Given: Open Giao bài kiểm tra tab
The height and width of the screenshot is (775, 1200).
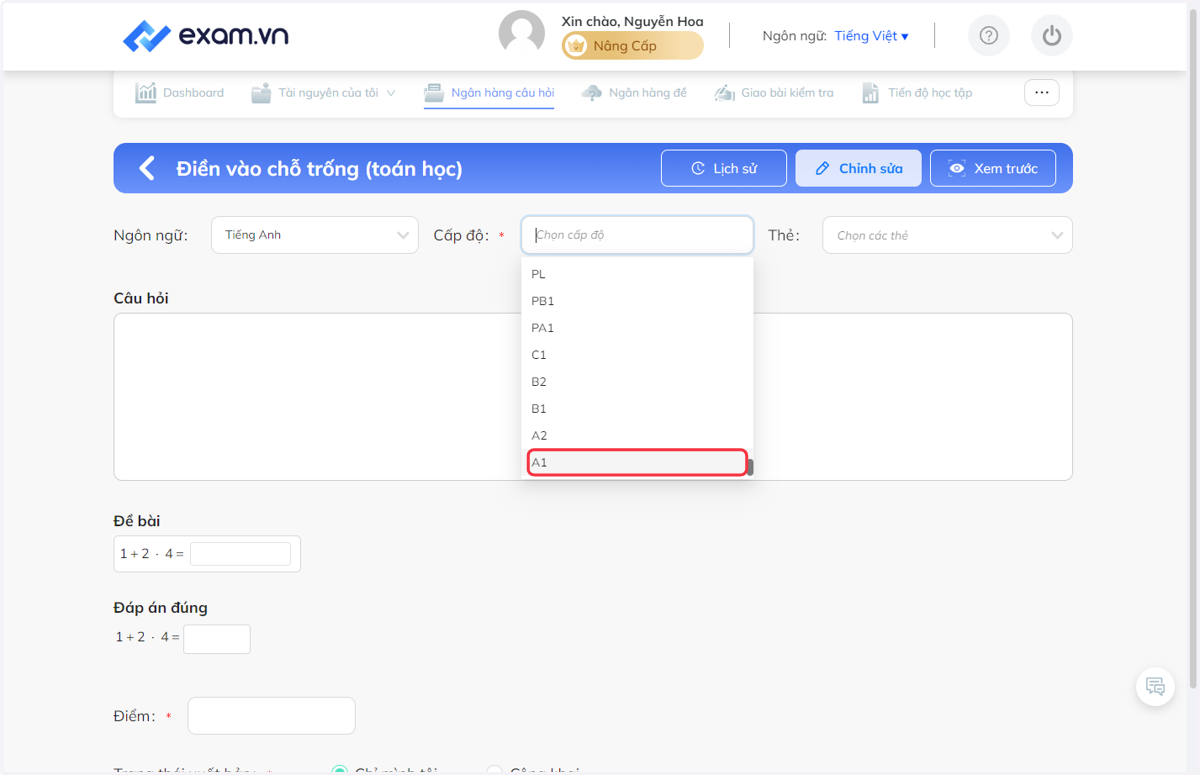Looking at the screenshot, I should tap(774, 93).
